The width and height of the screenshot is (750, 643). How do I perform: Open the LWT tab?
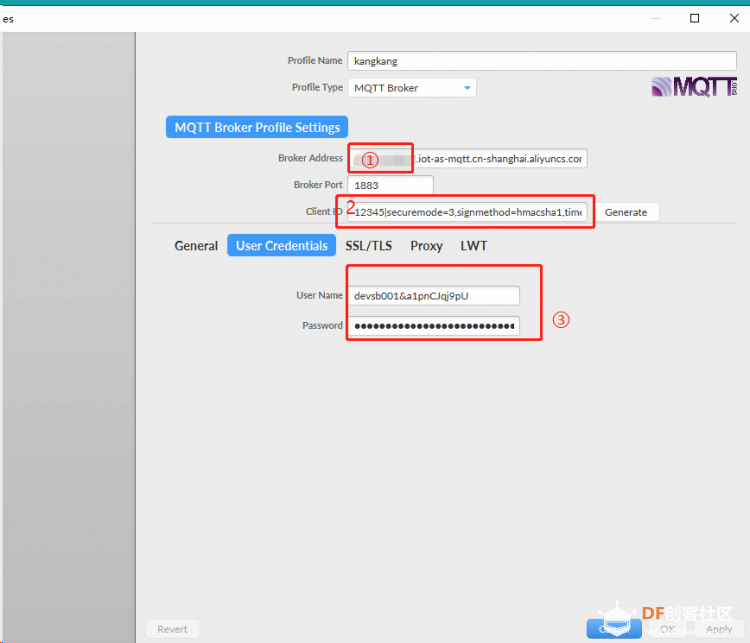474,246
